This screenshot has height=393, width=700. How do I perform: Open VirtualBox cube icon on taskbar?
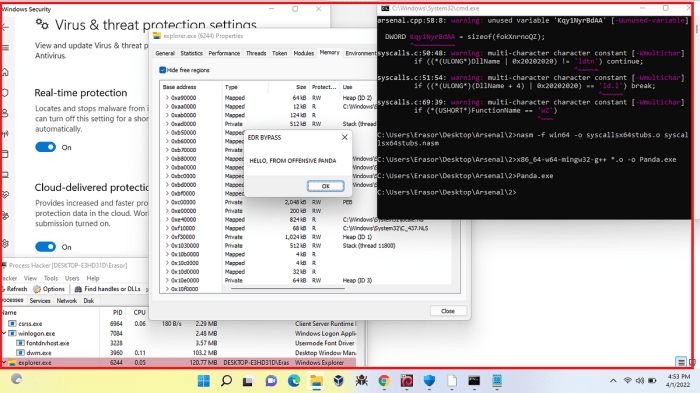pyautogui.click(x=339, y=380)
